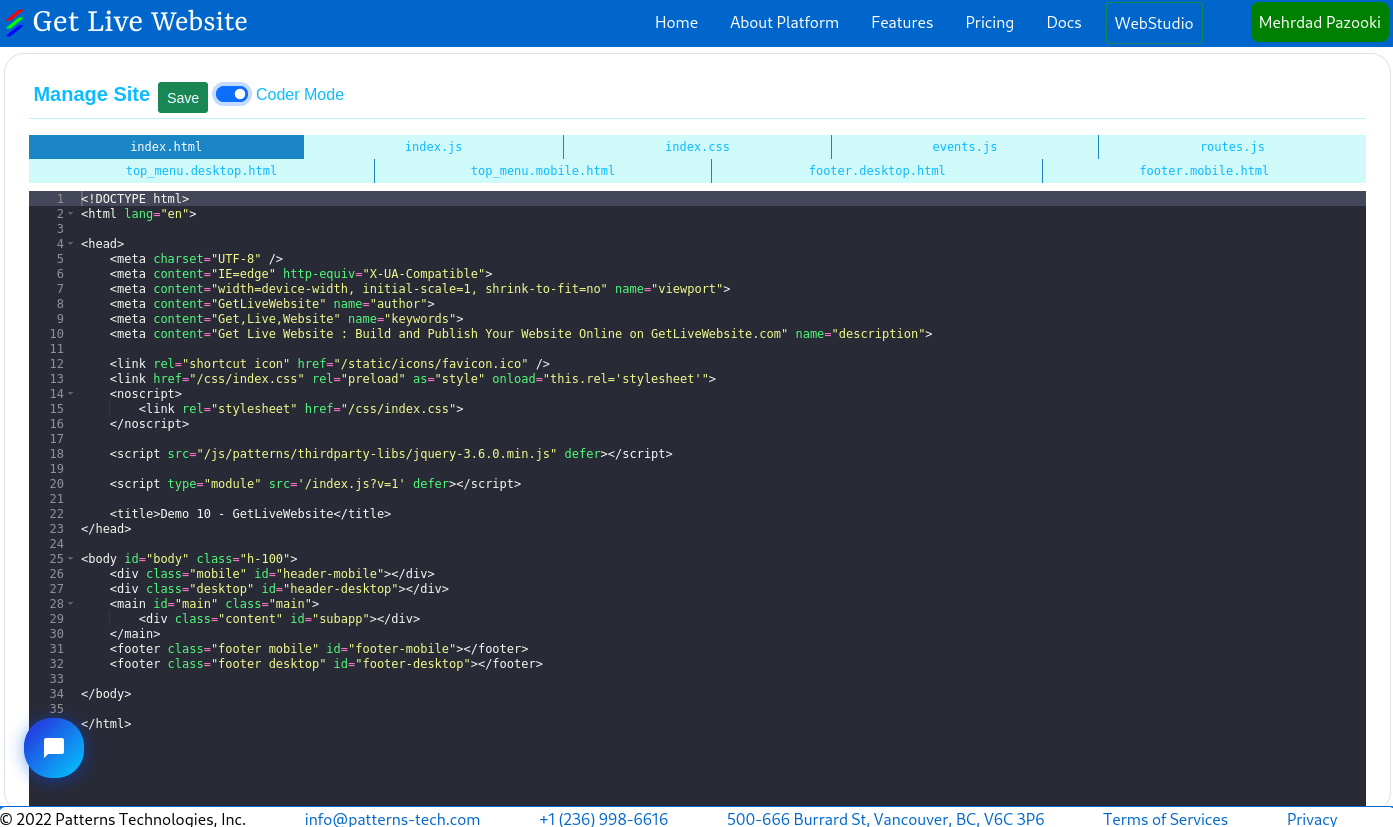The height and width of the screenshot is (827, 1393).
Task: Select the events.js tab
Action: tap(965, 147)
